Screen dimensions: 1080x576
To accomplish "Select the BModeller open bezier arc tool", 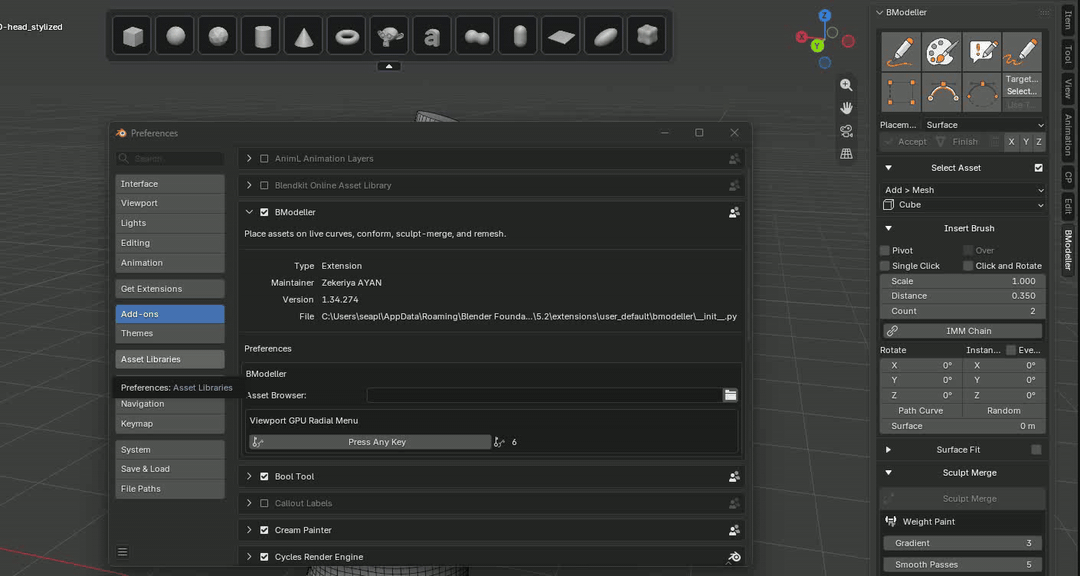I will 942,92.
